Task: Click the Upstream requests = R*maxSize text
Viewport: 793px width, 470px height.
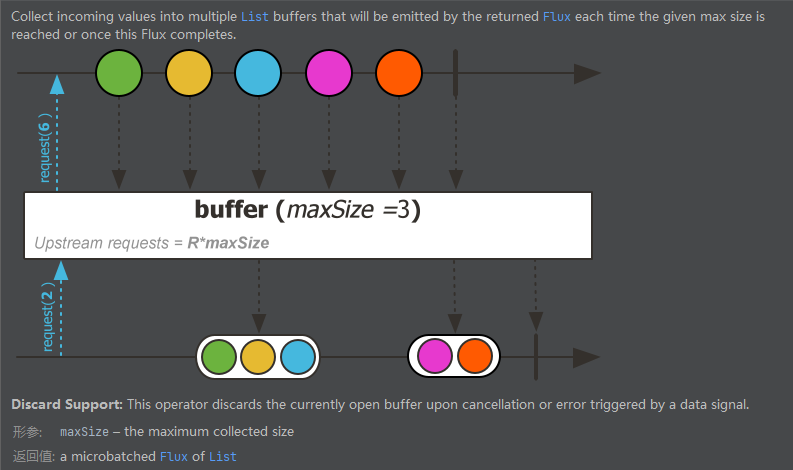Action: 152,243
